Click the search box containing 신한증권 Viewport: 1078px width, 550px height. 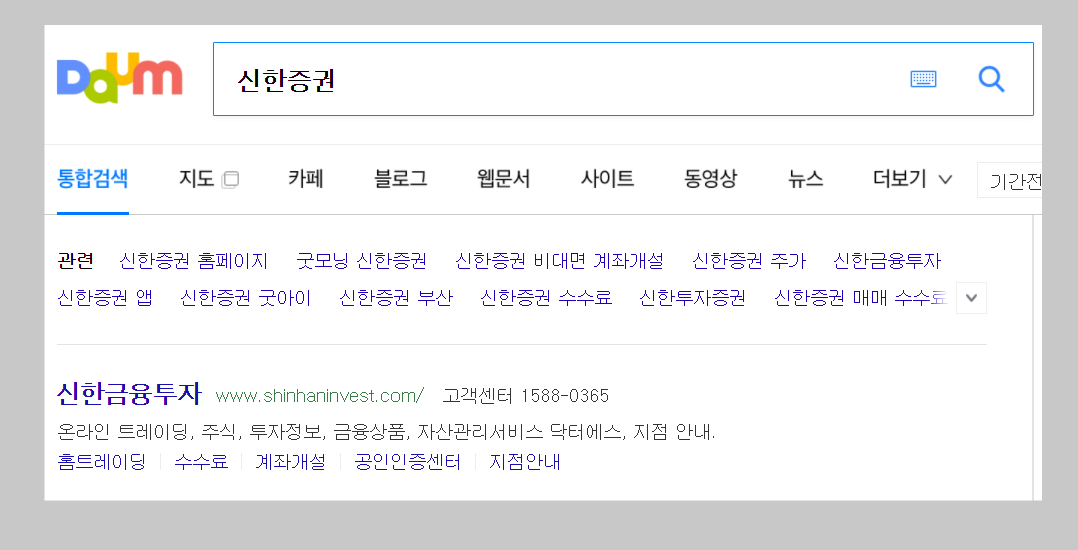(x=623, y=79)
